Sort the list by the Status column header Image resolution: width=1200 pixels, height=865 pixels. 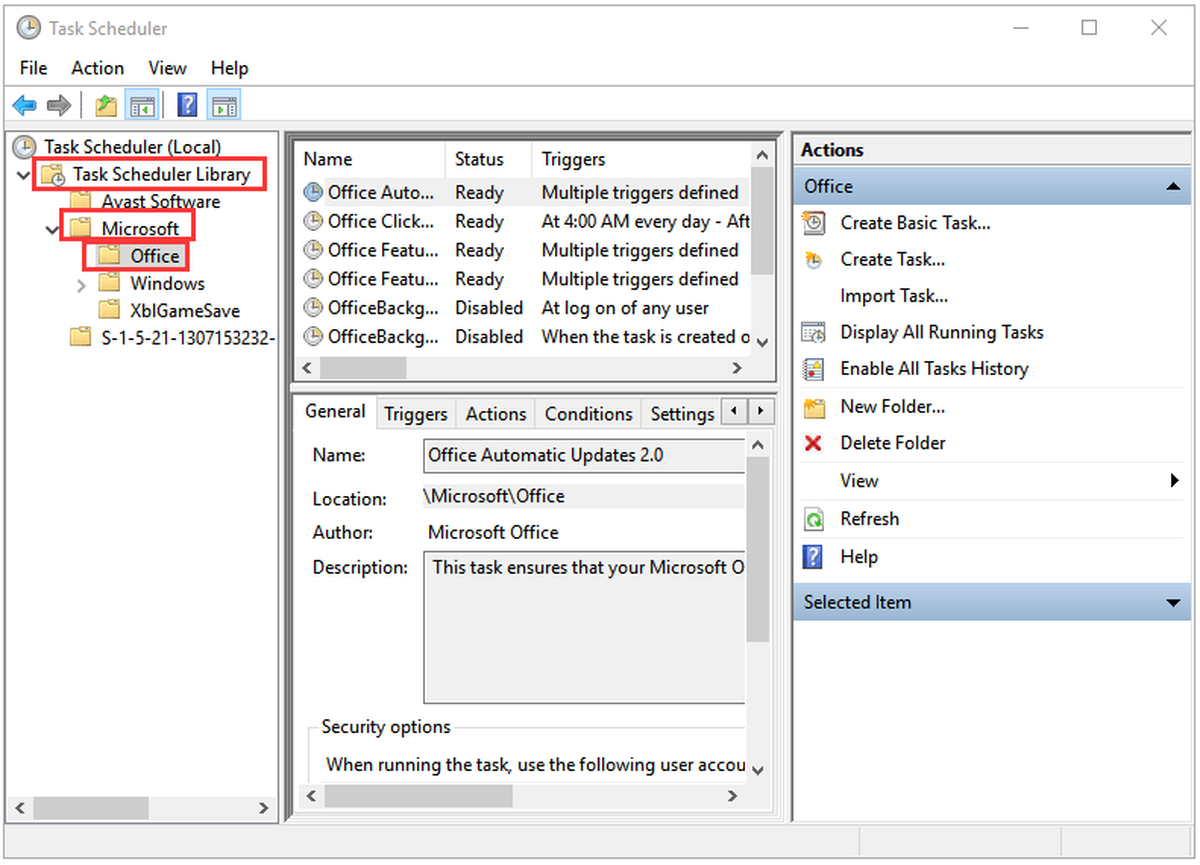click(x=488, y=159)
